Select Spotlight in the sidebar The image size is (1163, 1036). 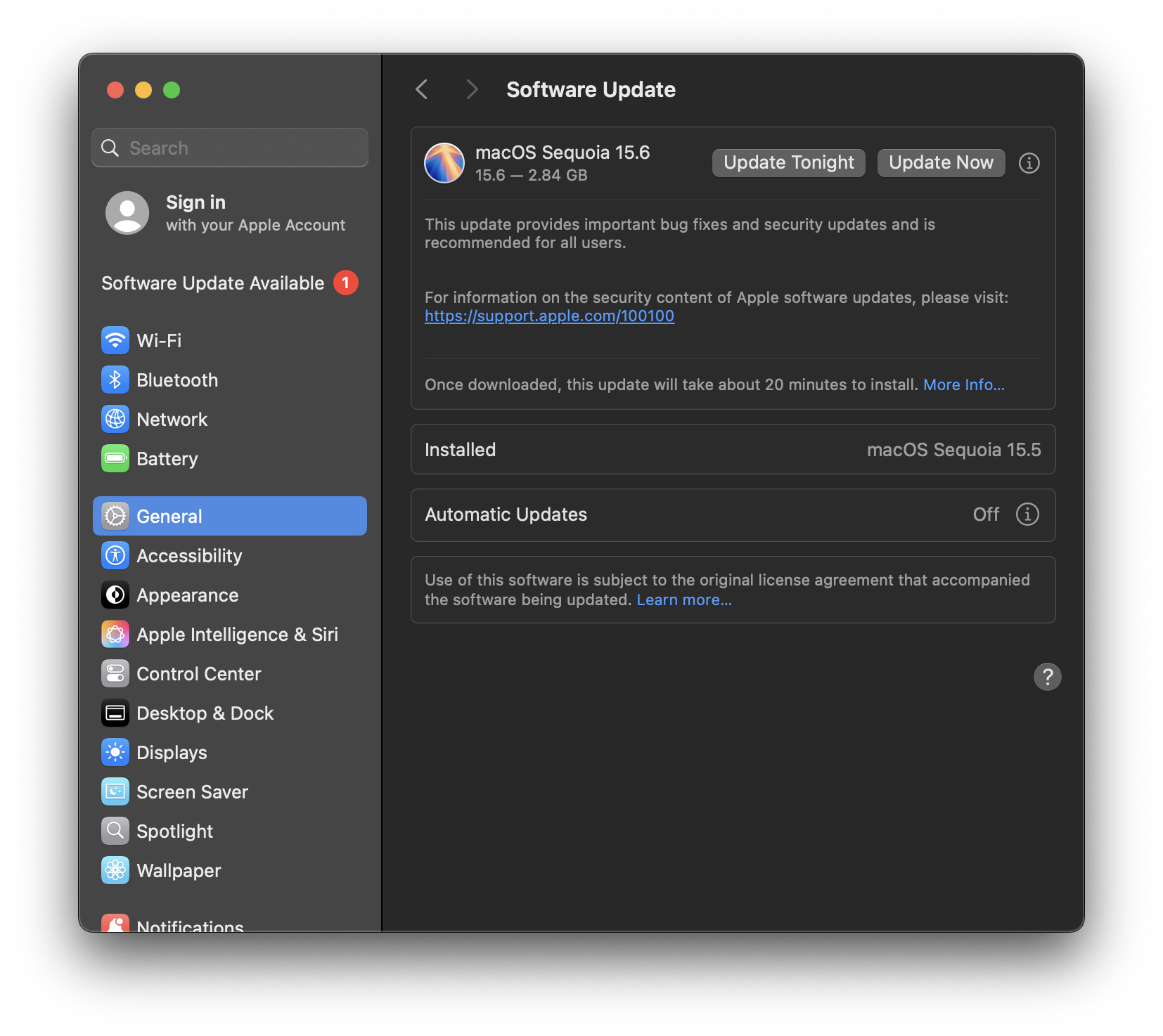pos(230,831)
